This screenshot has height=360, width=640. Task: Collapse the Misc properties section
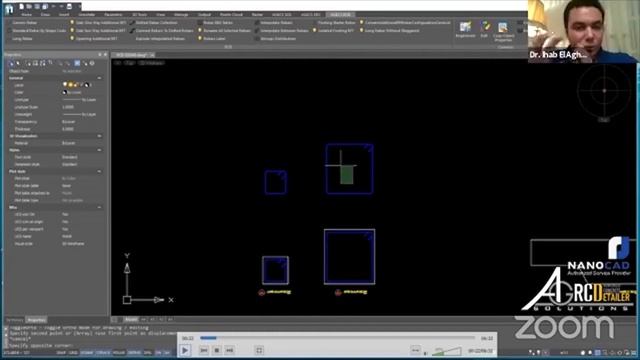tap(99, 207)
